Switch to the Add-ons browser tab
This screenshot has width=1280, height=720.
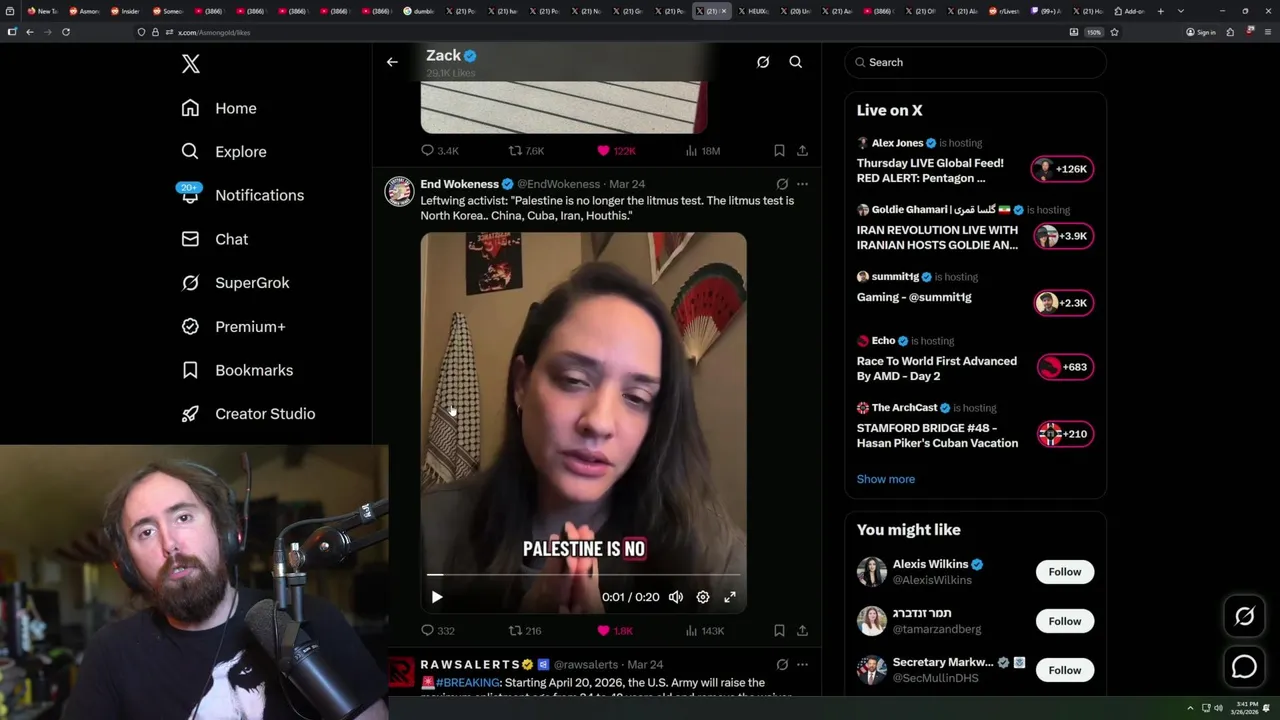(x=1129, y=11)
